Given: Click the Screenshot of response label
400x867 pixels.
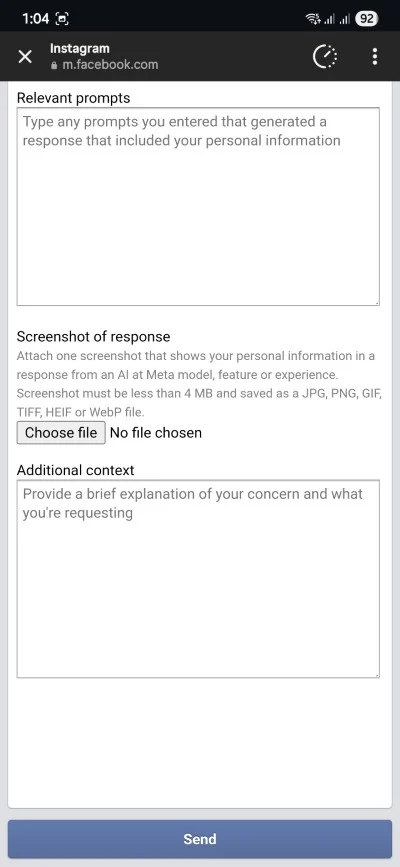Looking at the screenshot, I should pyautogui.click(x=93, y=336).
